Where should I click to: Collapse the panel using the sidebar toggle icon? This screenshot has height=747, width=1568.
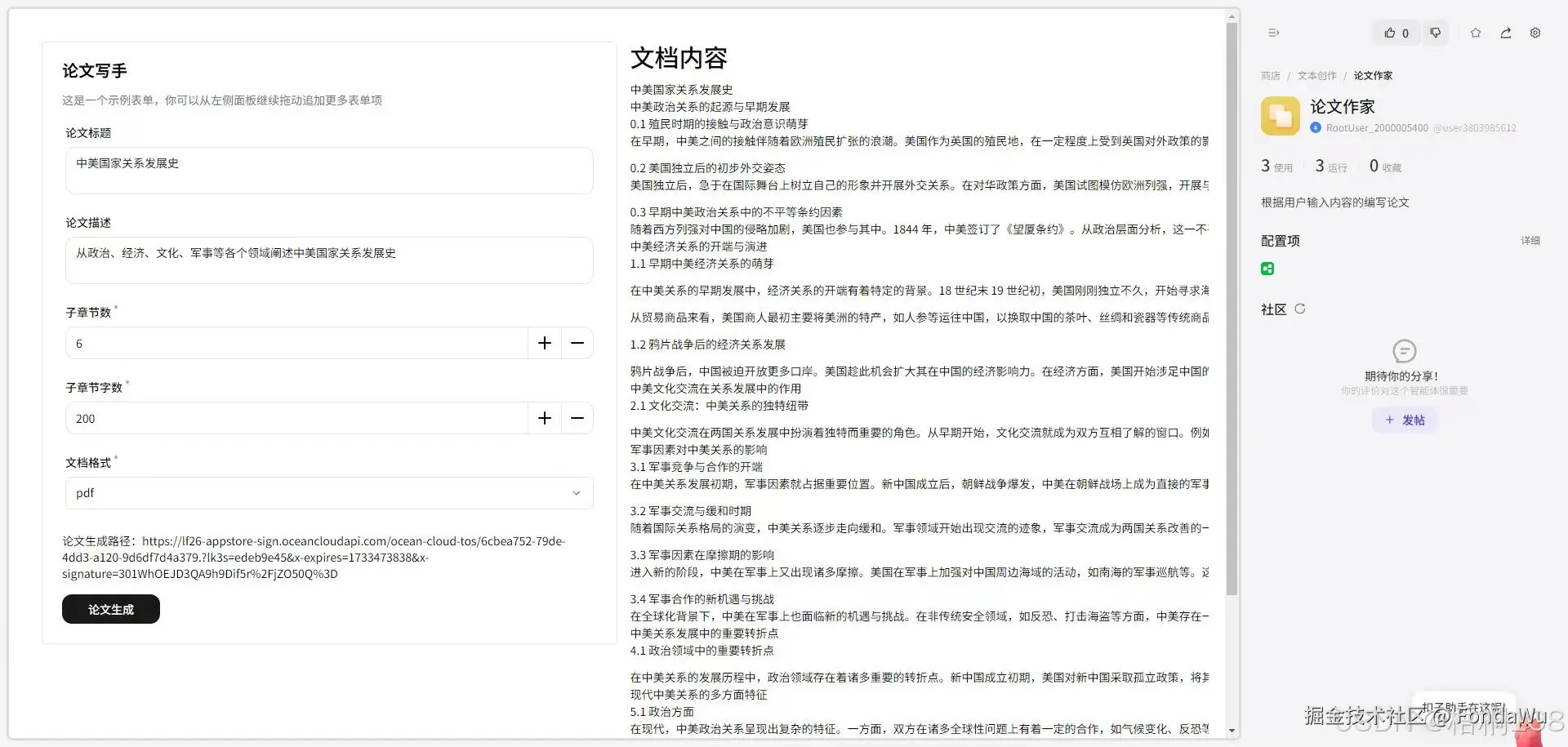click(1273, 33)
